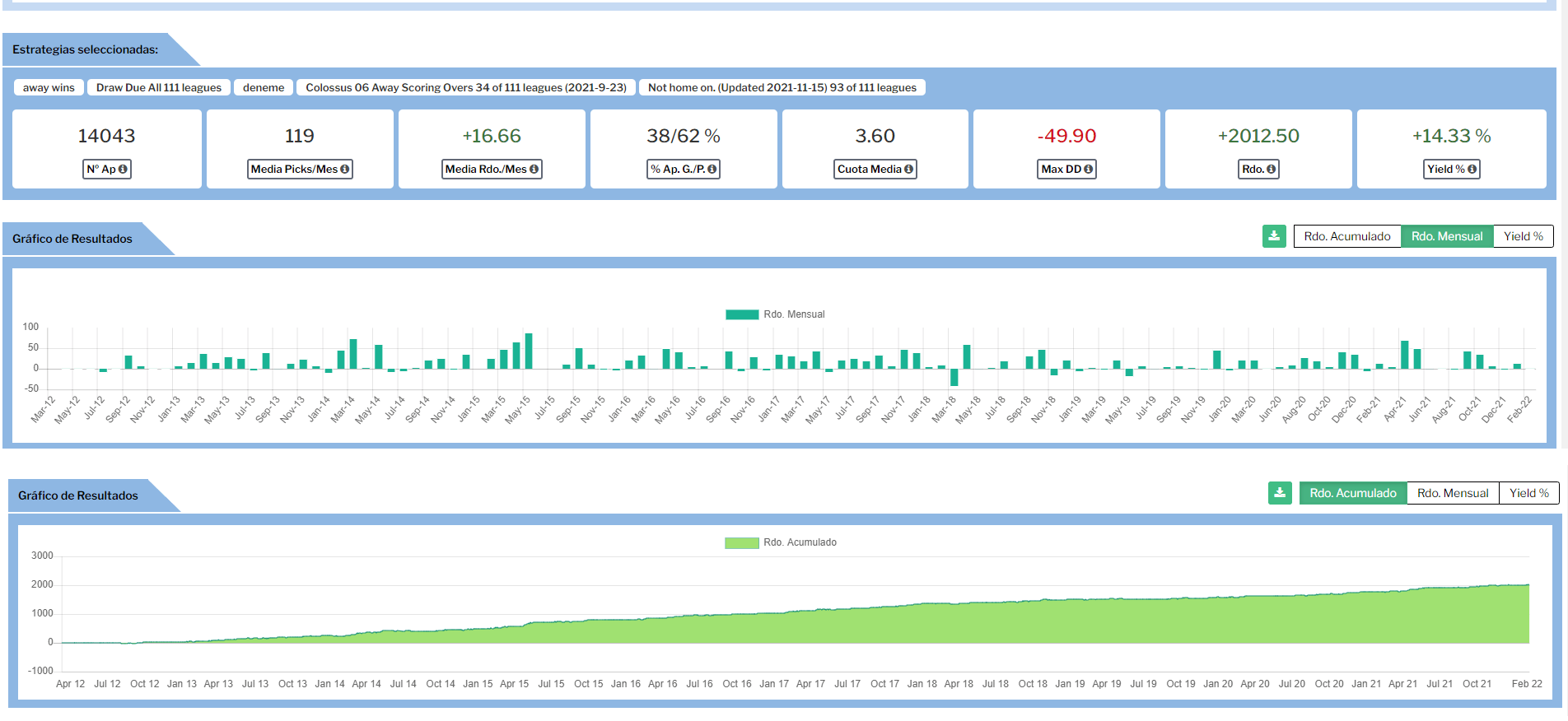Click the 'Draw Due All 111 leagues' tag
The height and width of the screenshot is (721, 1568).
pyautogui.click(x=159, y=87)
